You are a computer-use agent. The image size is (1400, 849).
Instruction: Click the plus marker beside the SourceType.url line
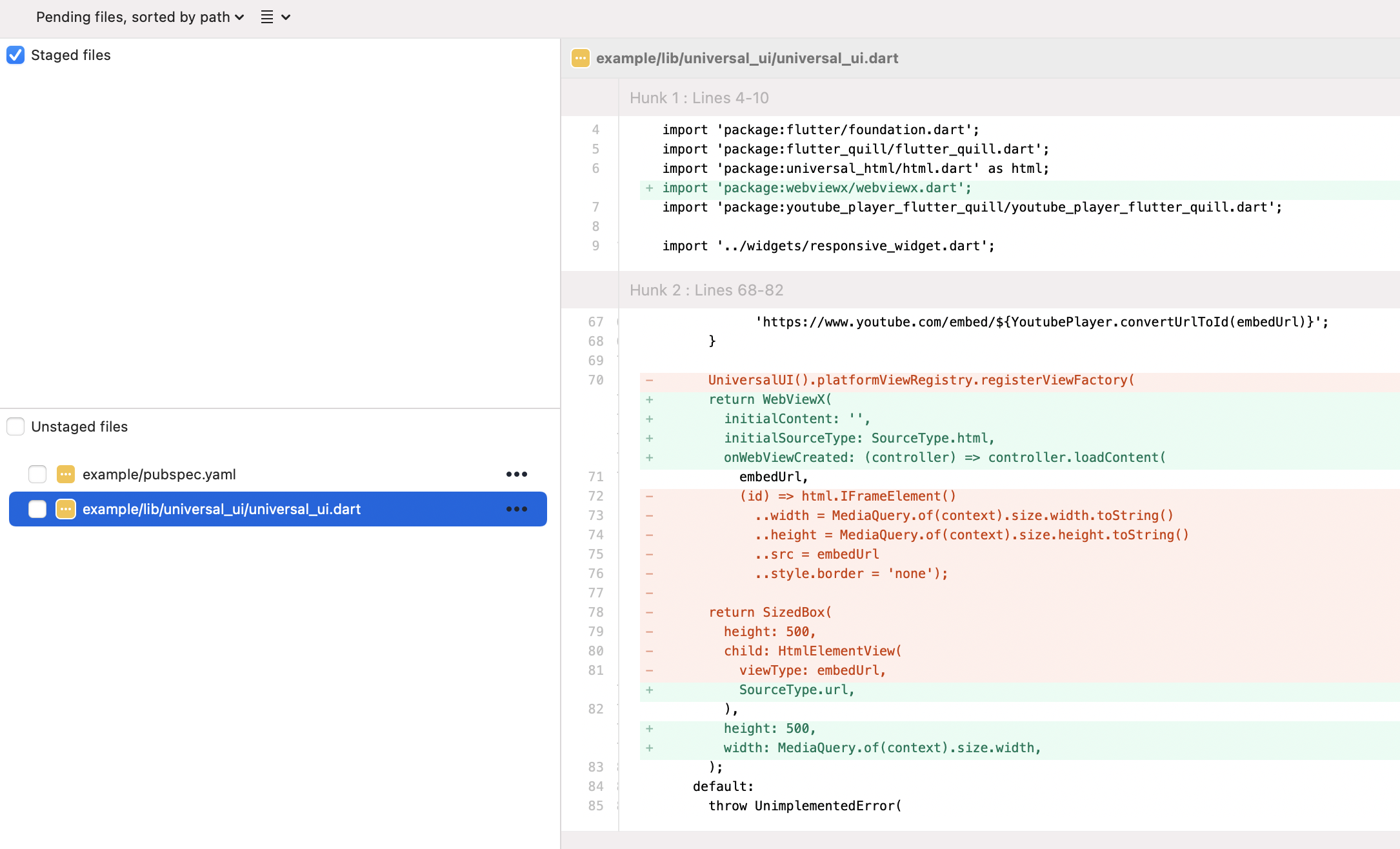click(648, 689)
